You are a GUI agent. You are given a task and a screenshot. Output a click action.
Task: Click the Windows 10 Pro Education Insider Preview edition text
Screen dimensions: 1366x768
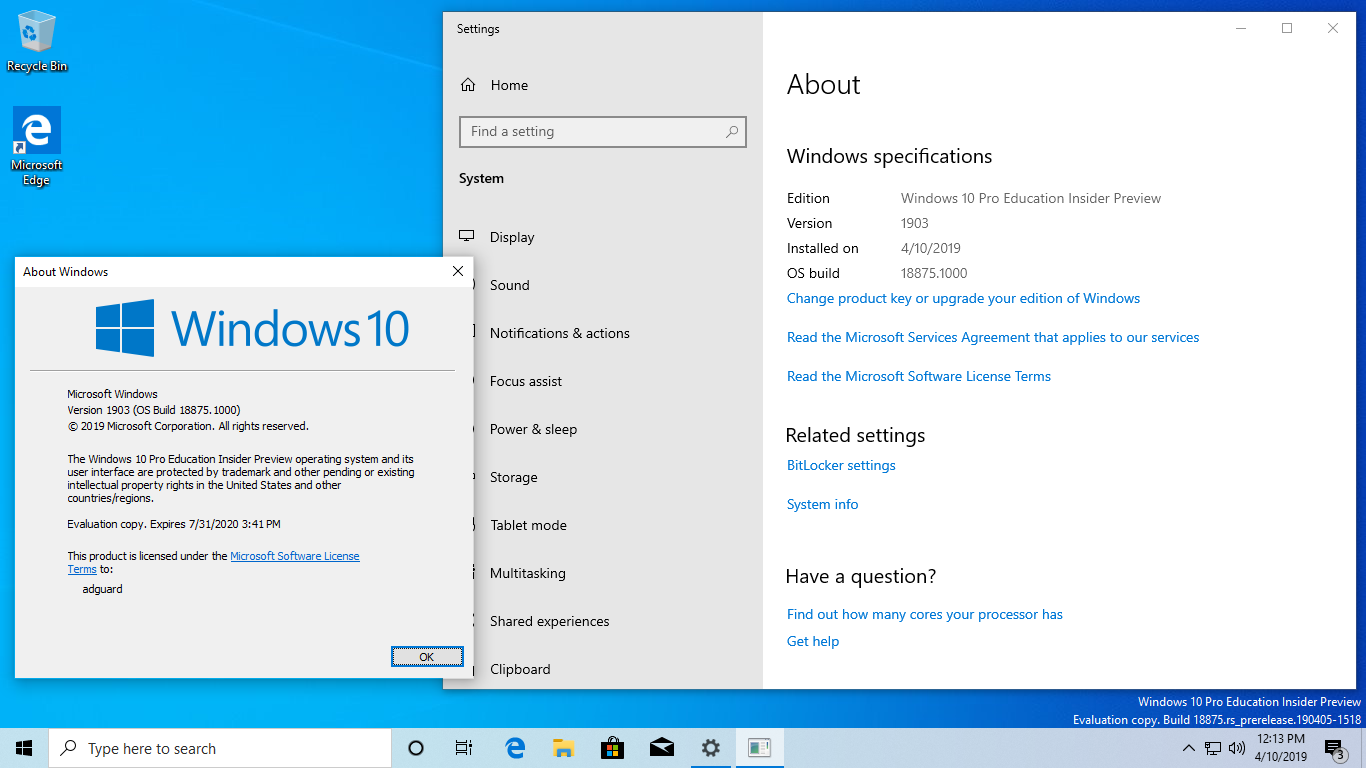(1031, 198)
